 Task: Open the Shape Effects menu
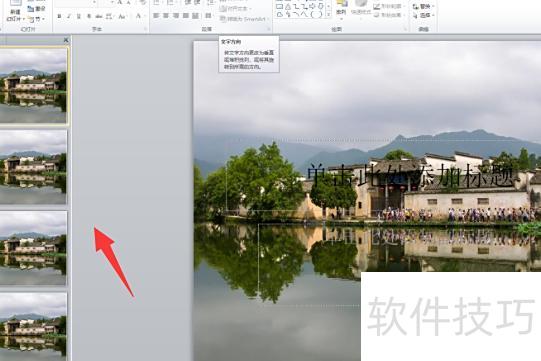(x=389, y=15)
